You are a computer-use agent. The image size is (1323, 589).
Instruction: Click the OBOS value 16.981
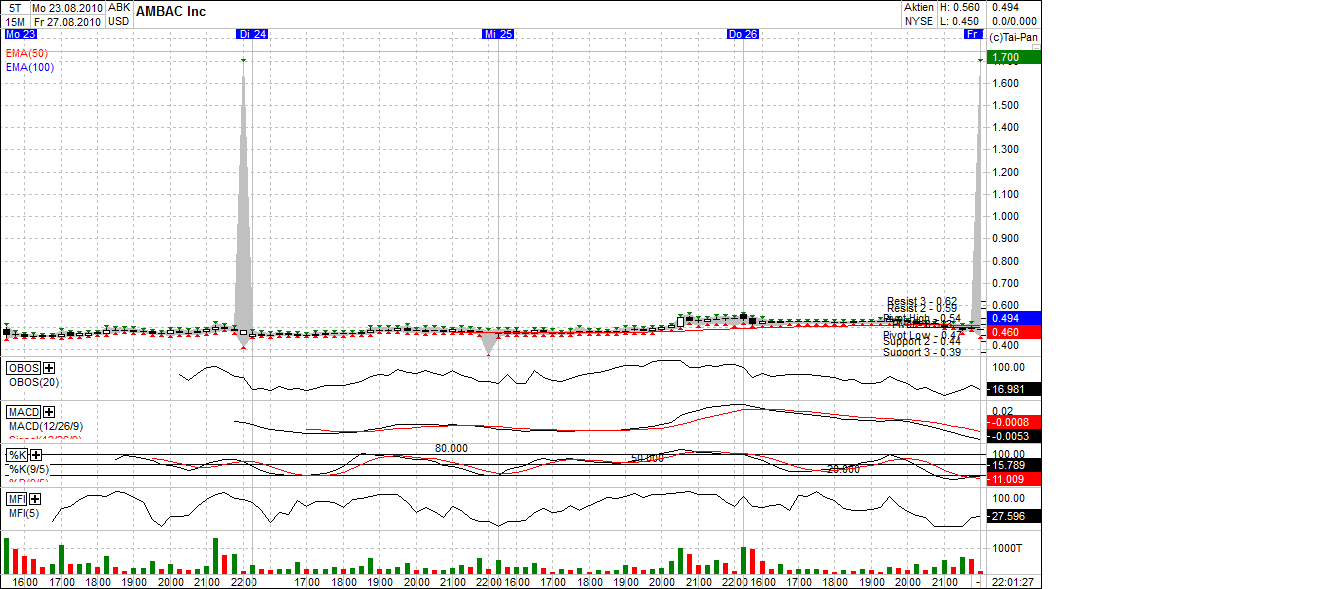(x=1015, y=389)
